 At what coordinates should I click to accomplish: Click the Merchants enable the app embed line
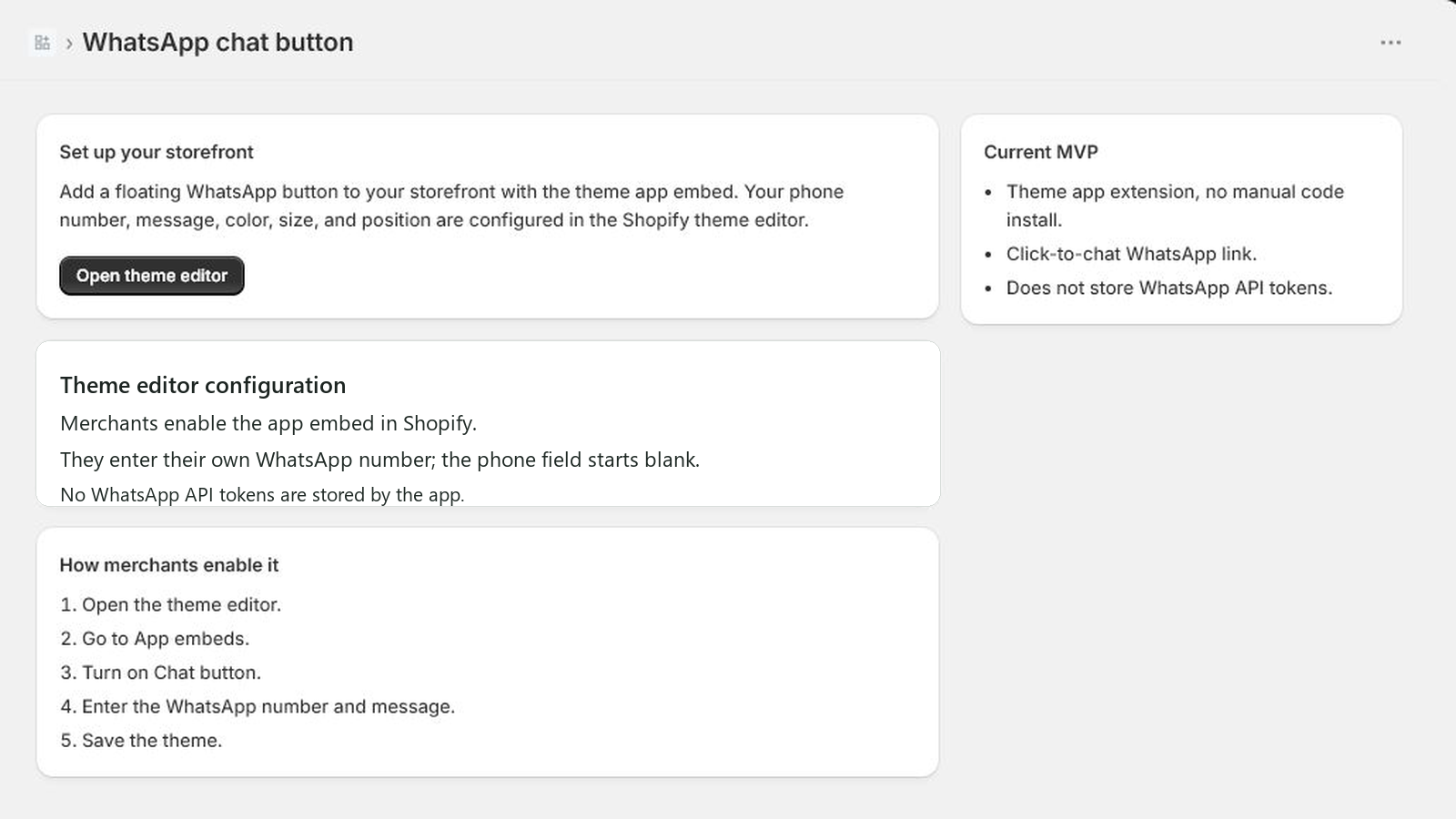coord(268,423)
